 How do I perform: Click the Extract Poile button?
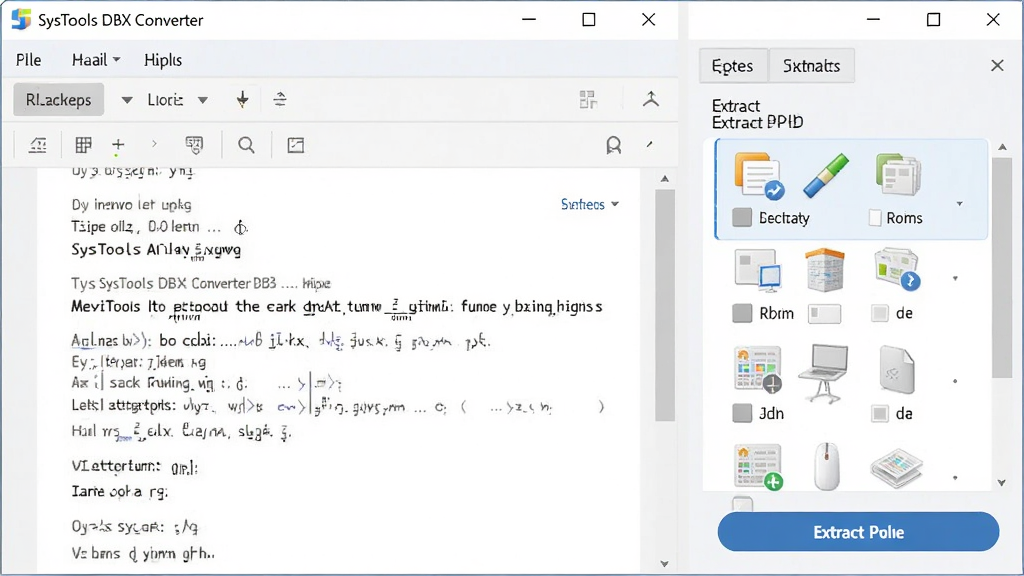[x=858, y=532]
